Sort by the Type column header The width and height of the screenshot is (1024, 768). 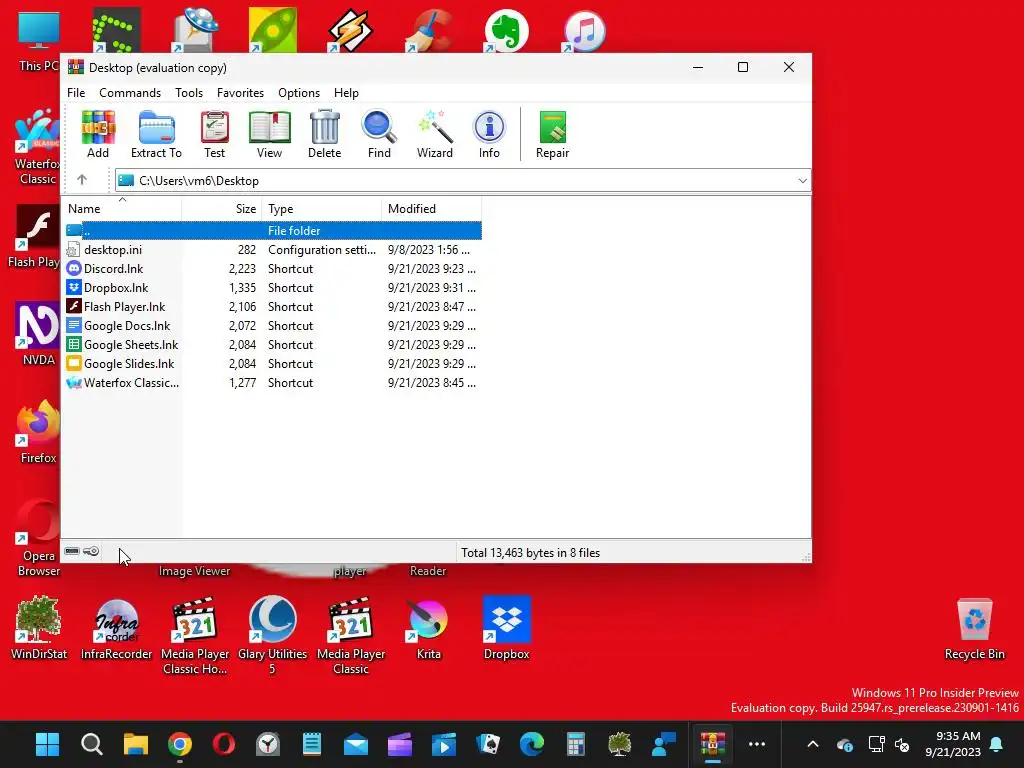click(x=322, y=209)
